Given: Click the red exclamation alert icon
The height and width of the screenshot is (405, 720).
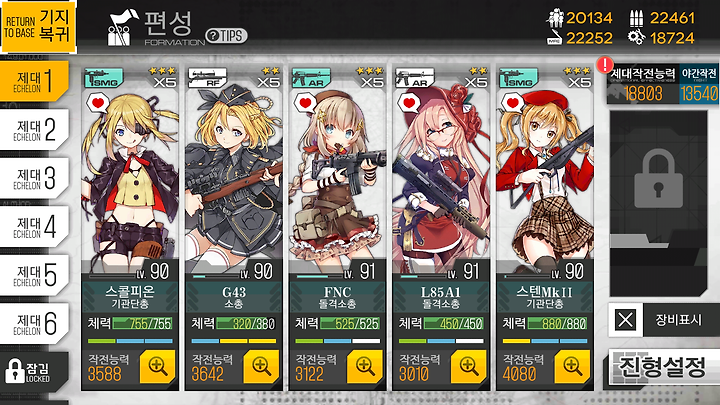Looking at the screenshot, I should [x=605, y=65].
